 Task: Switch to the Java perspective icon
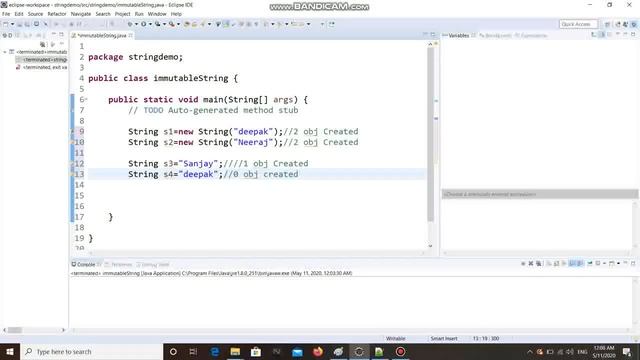pyautogui.click(x=625, y=24)
